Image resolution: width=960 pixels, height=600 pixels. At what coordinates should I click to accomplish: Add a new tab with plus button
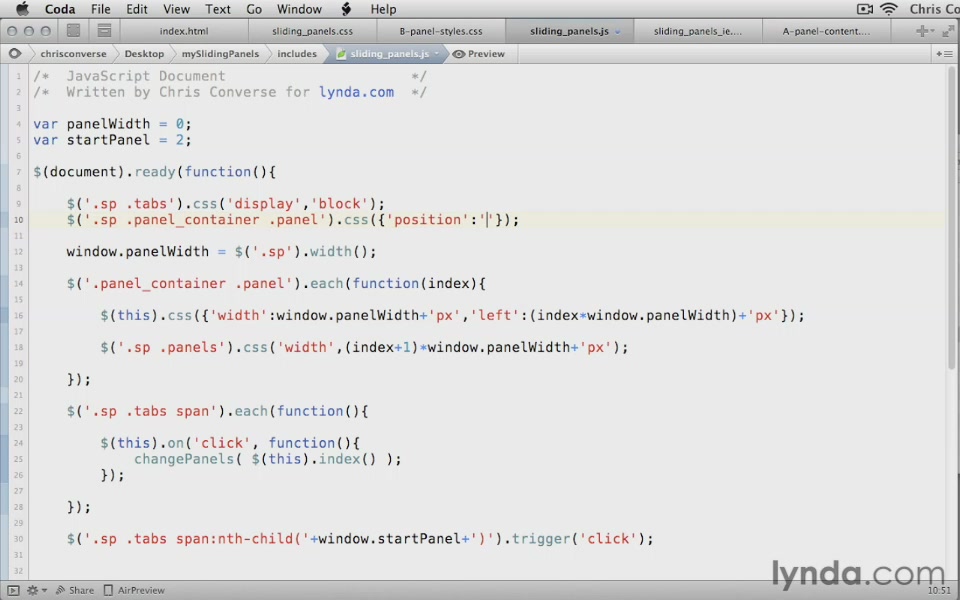tap(923, 31)
